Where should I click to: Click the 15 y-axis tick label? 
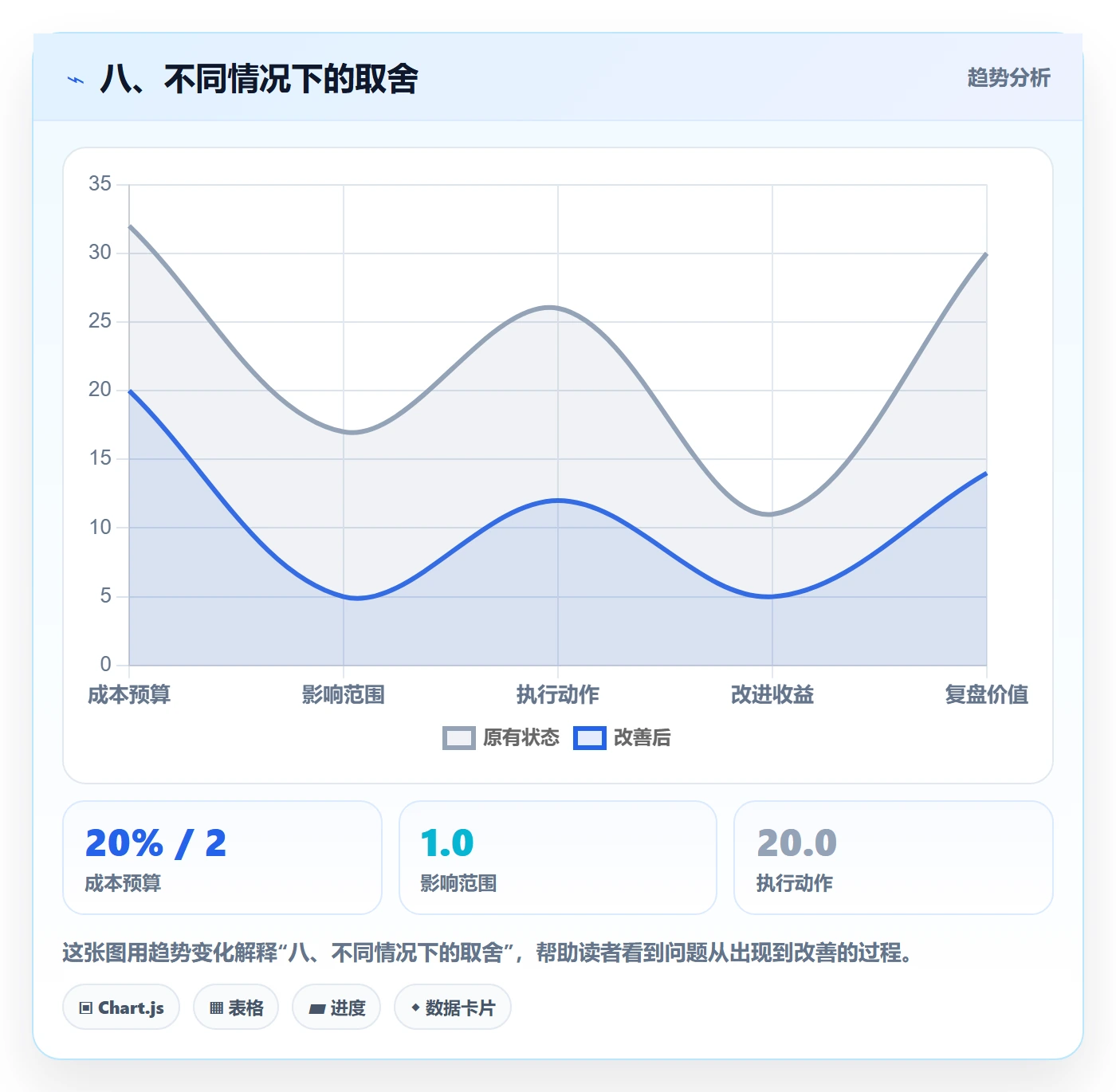click(100, 458)
